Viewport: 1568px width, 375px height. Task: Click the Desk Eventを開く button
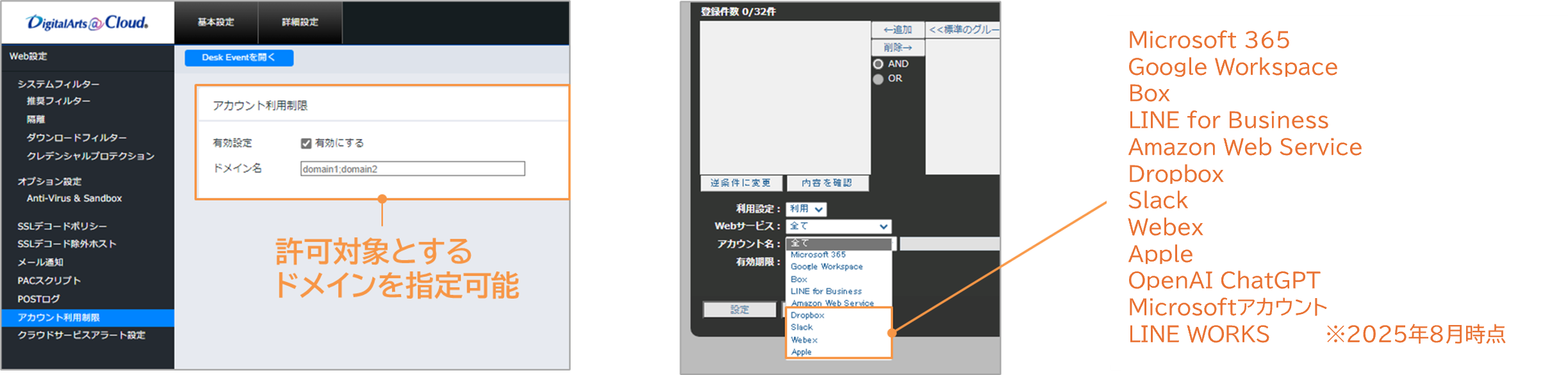click(239, 58)
